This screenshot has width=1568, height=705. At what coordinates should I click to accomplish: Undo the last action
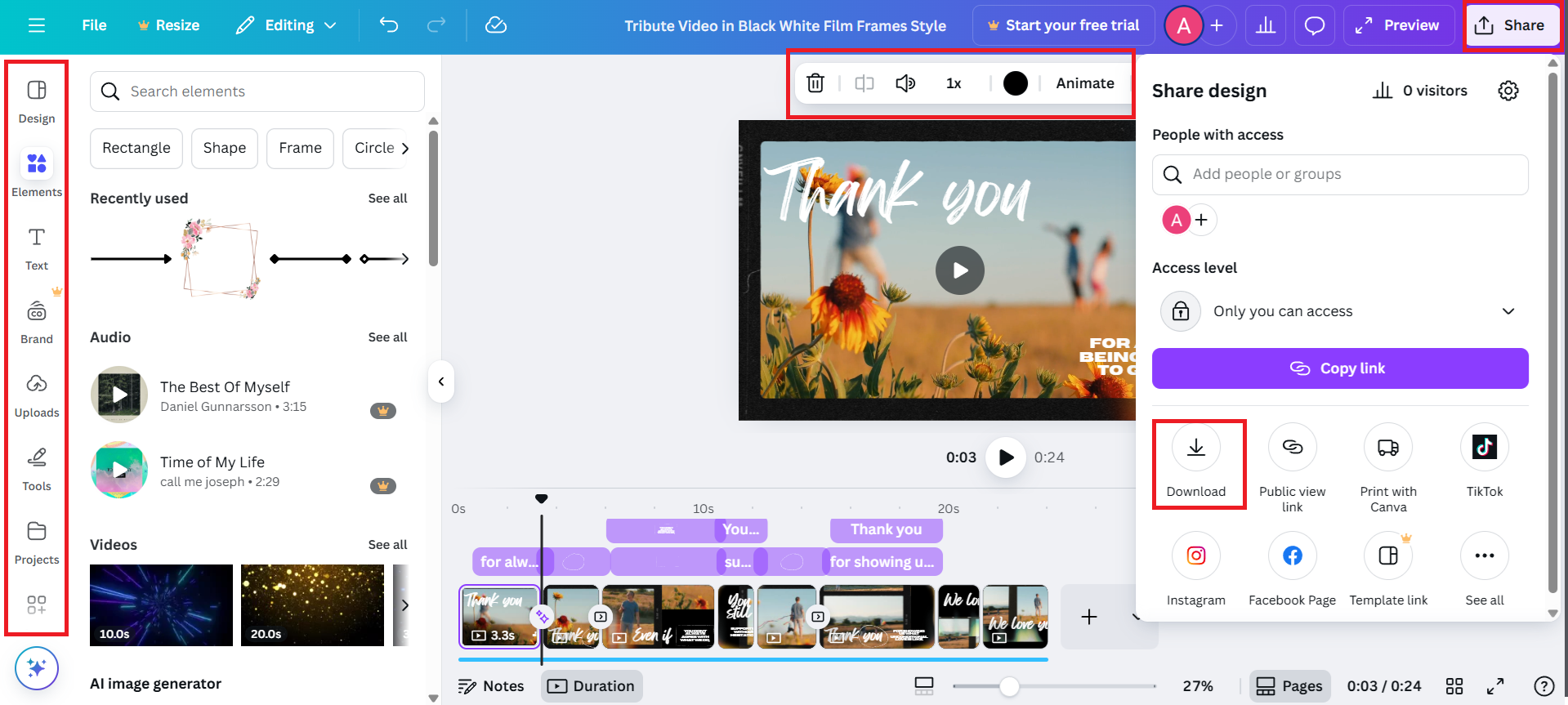389,25
